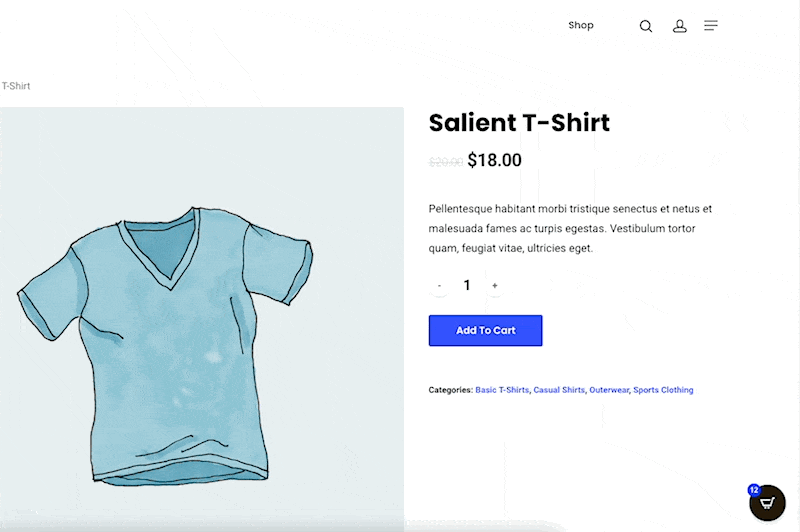Viewport: 800px width, 532px height.
Task: Decrease quantity with the minus button
Action: (439, 286)
